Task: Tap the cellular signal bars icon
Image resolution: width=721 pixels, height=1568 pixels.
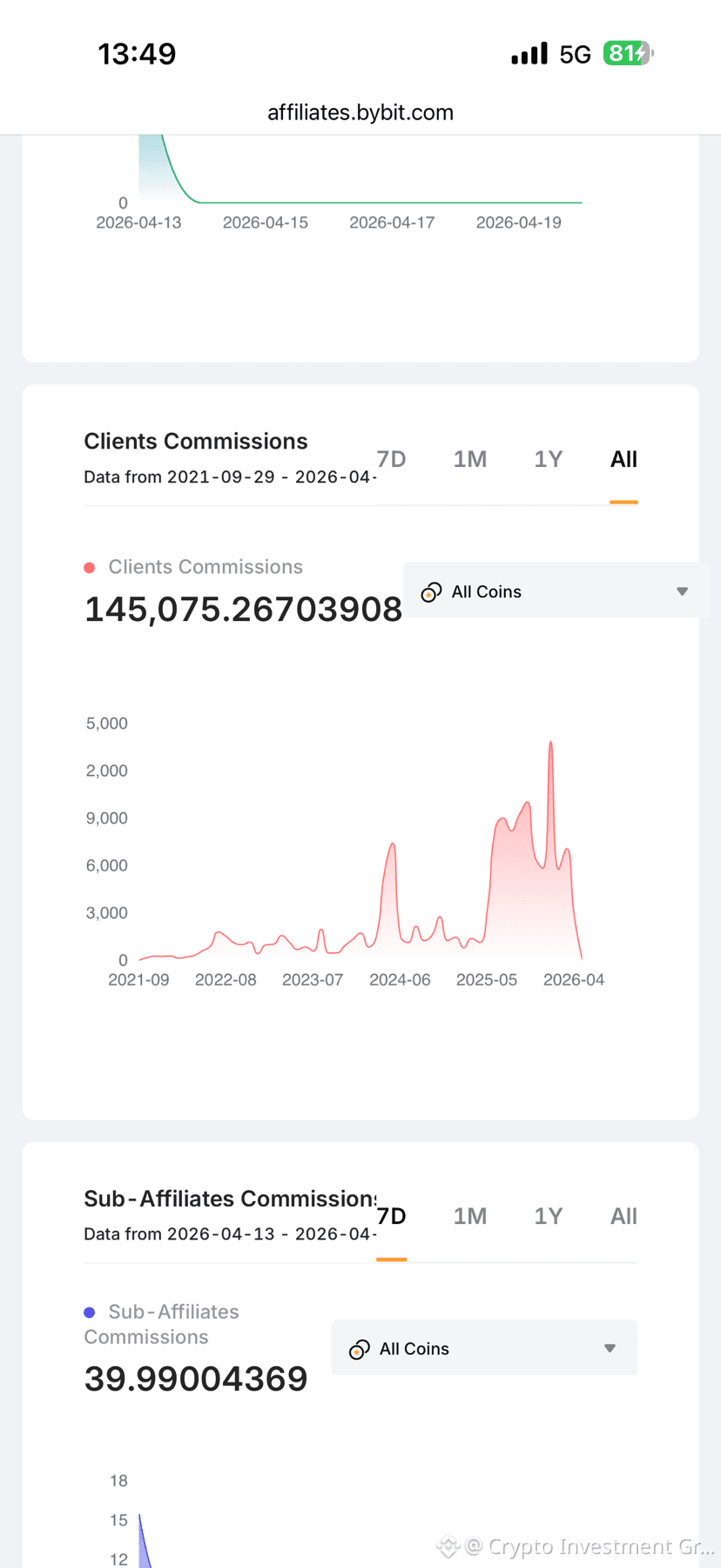Action: [529, 53]
